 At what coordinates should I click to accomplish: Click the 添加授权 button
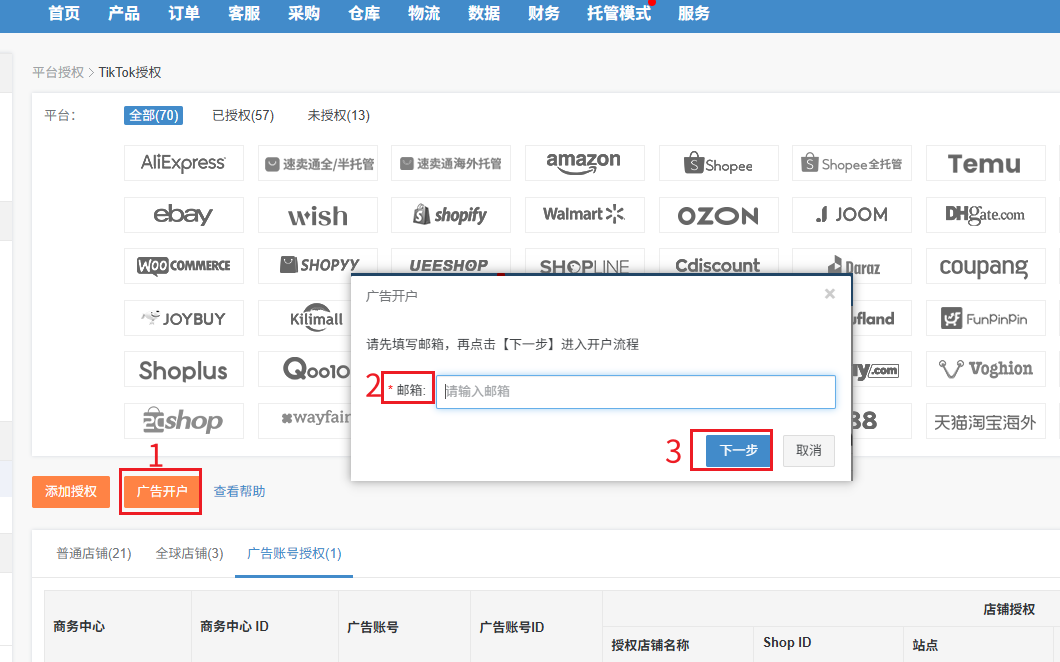tap(71, 492)
